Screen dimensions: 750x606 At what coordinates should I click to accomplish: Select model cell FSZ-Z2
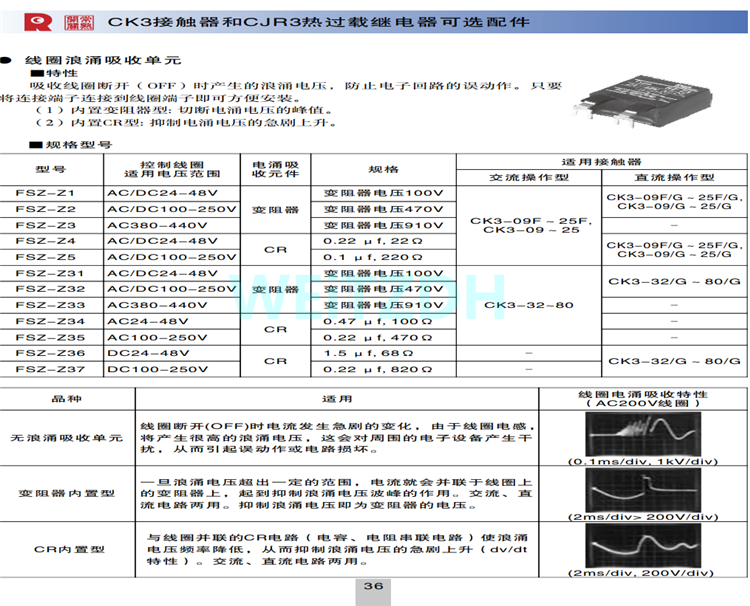(x=45, y=209)
